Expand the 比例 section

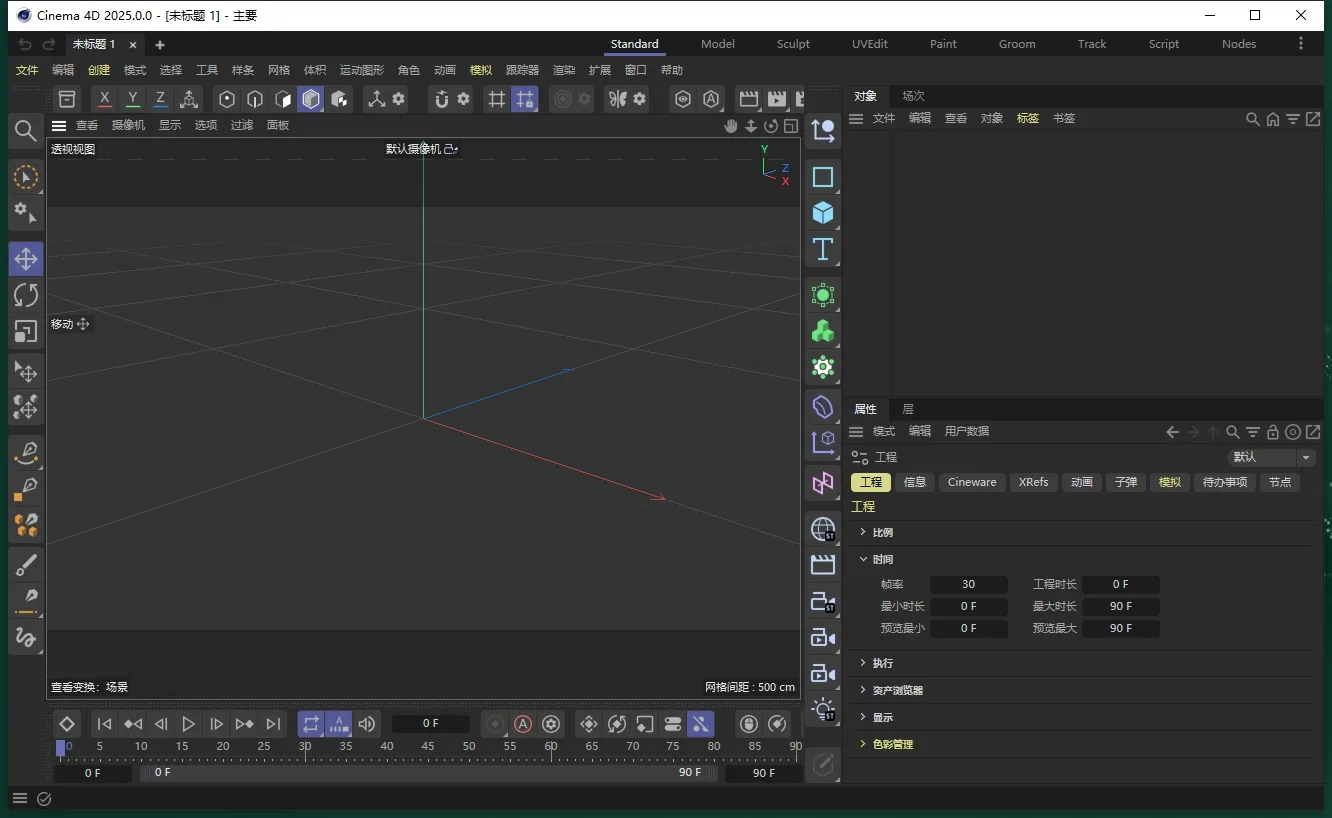(882, 532)
